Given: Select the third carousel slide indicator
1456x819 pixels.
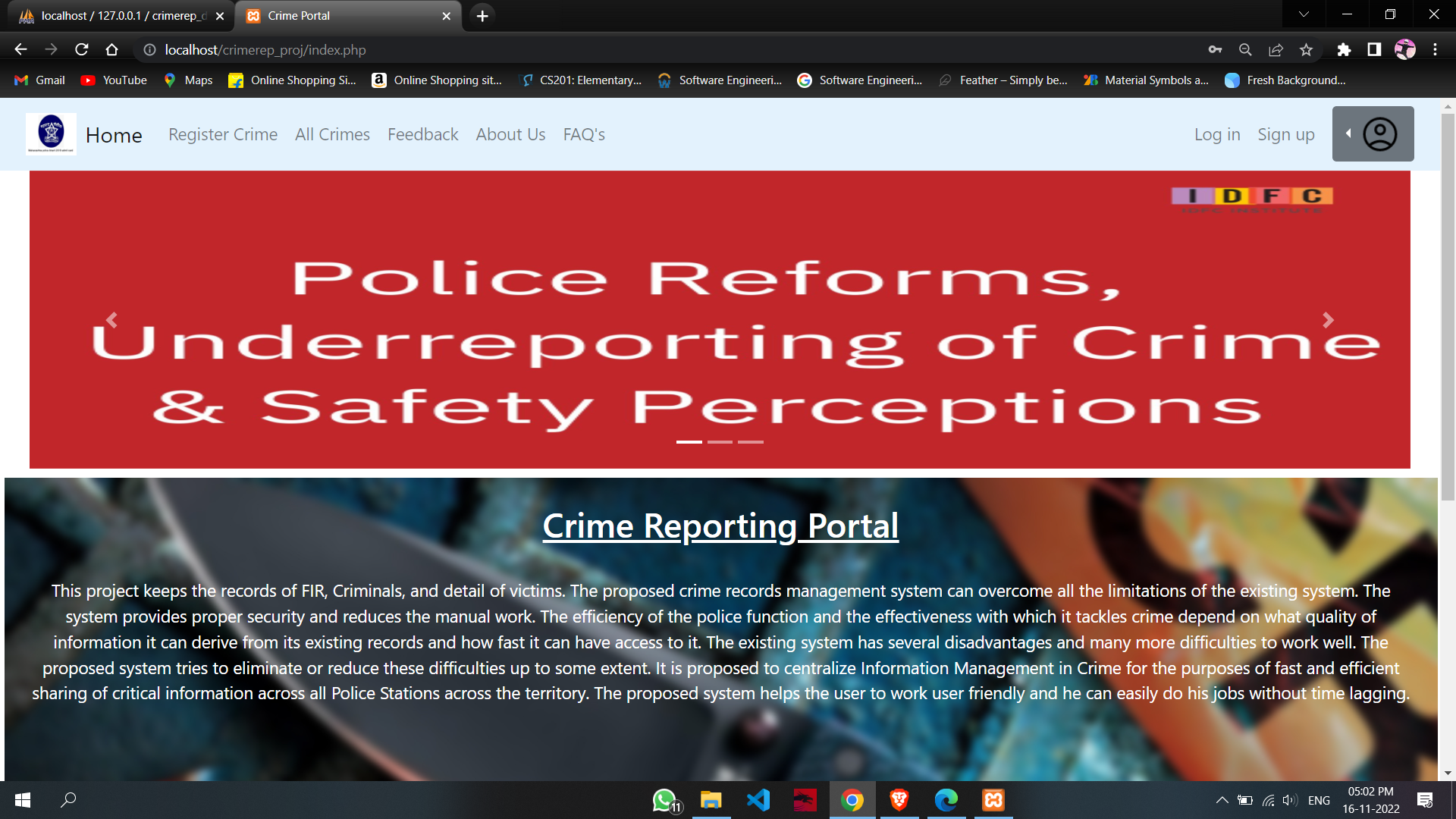Looking at the screenshot, I should tap(751, 441).
